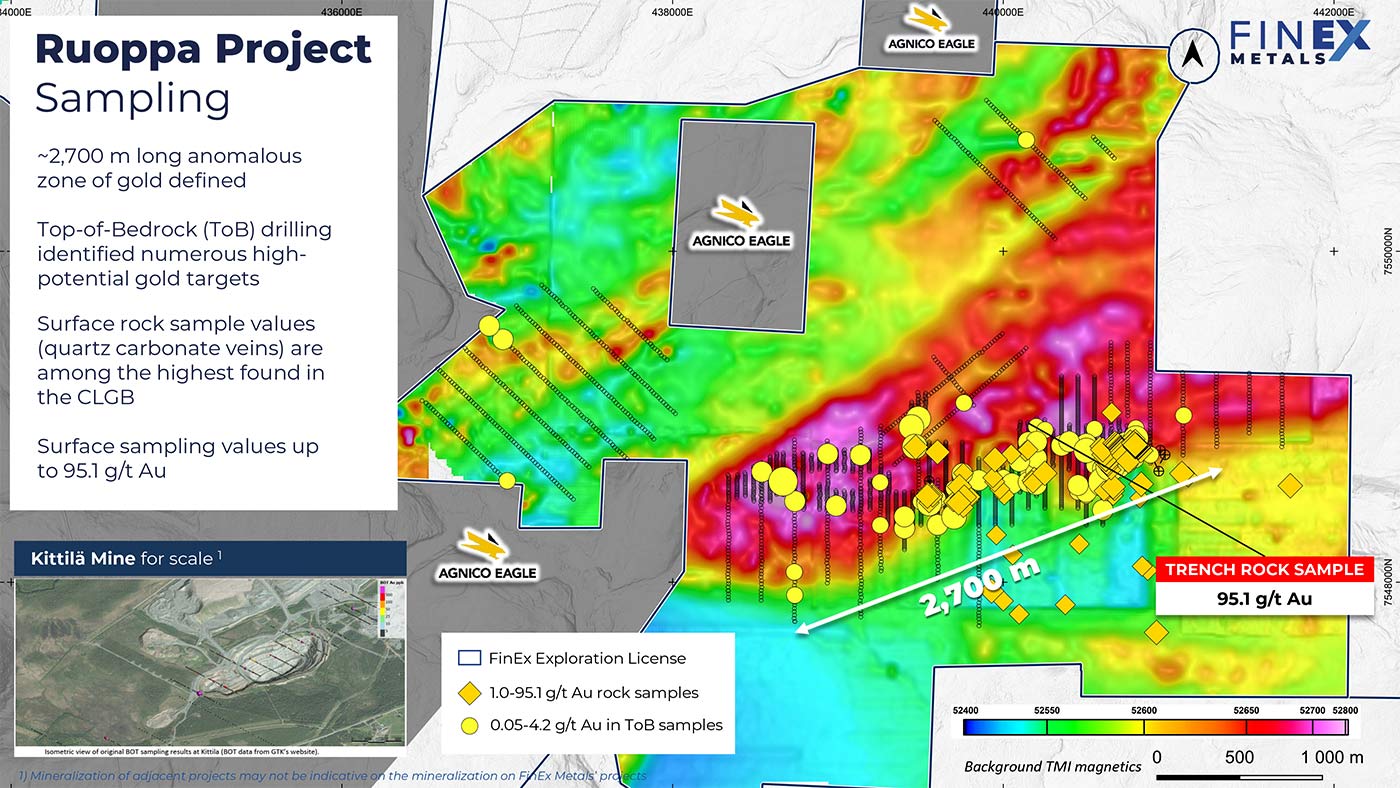
Task: Click the Top-of-Bedrock (ToB) drilling paragraph
Action: point(184,253)
